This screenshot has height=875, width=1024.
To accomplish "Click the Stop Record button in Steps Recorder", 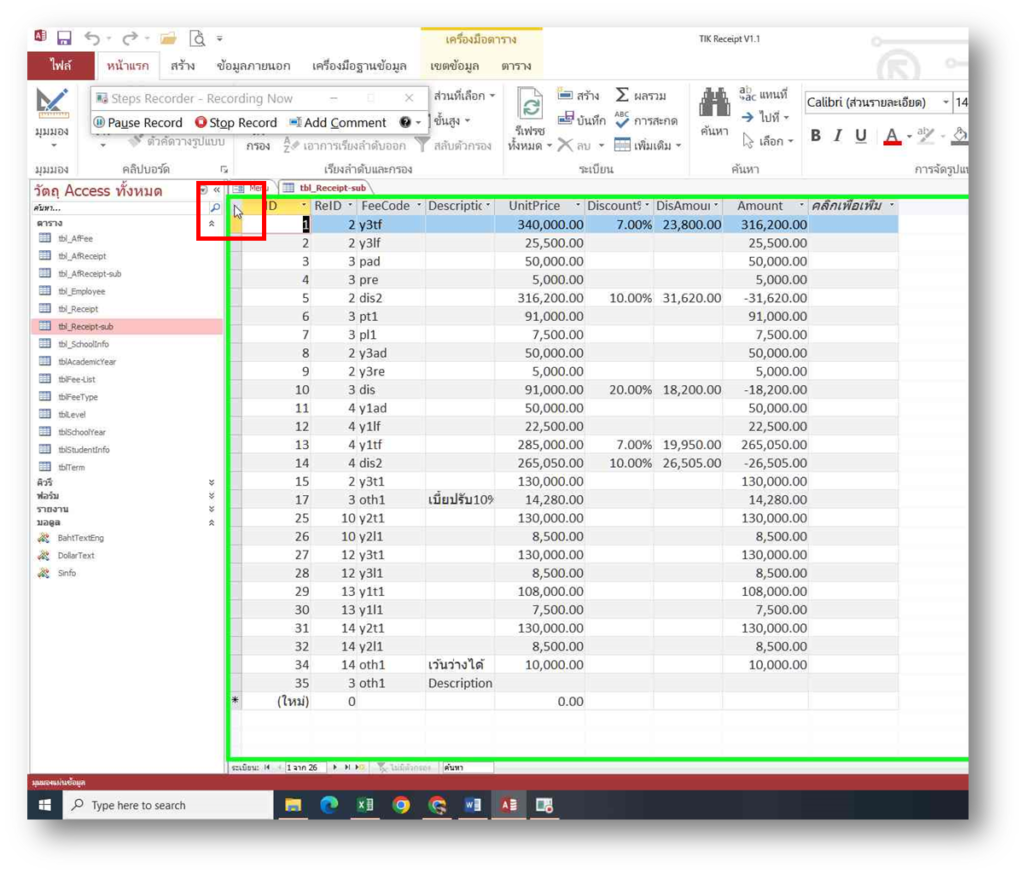I will [235, 123].
